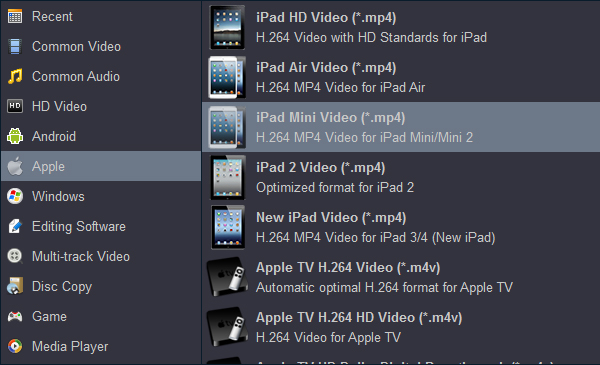Click the iPad HD Video thumbnail
The image size is (600, 365).
(x=227, y=27)
